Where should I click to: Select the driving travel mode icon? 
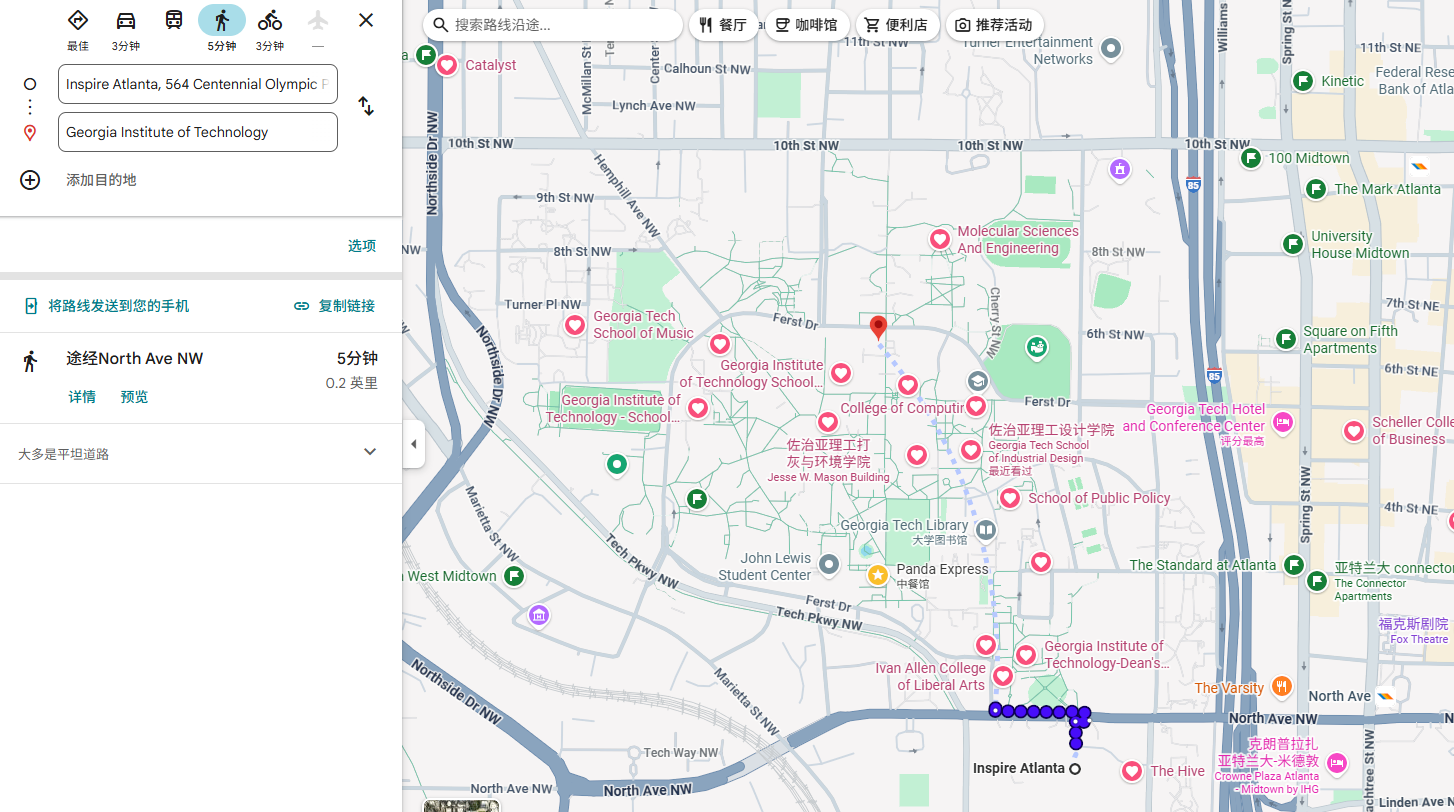tap(126, 21)
